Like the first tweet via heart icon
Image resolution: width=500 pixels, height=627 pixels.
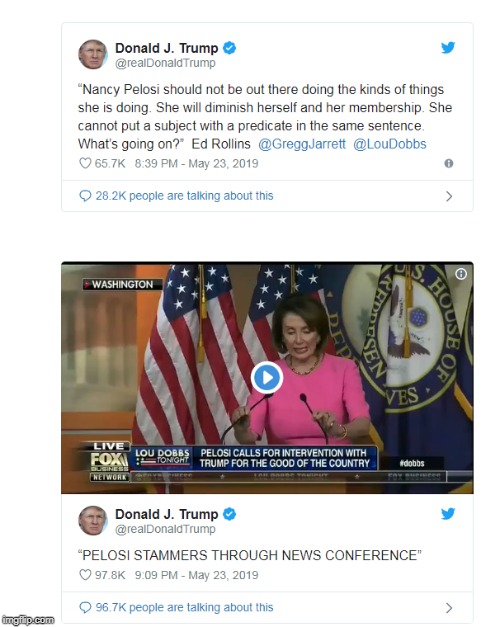click(x=85, y=163)
